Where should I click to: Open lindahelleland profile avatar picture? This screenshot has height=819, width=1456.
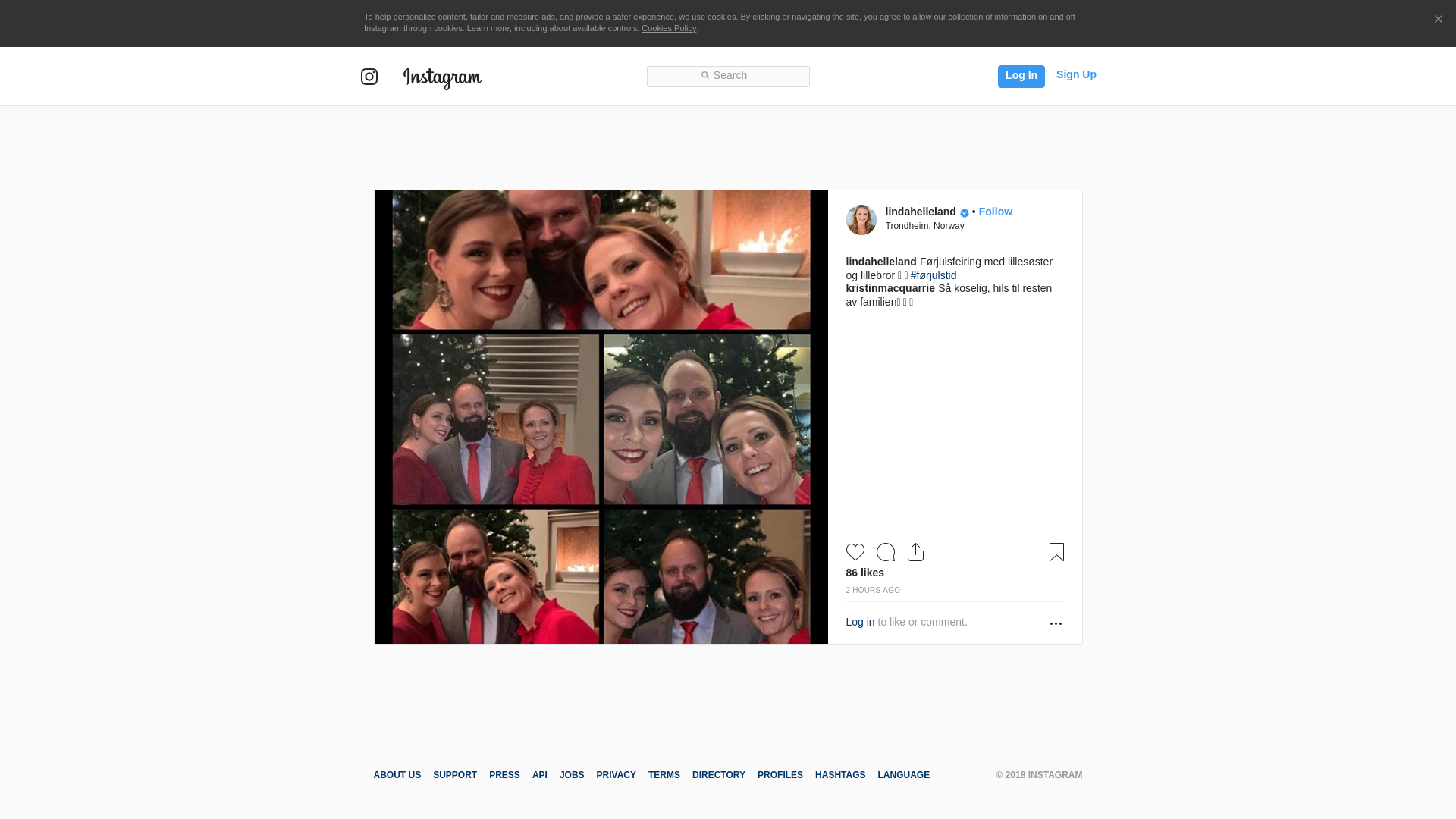861,220
